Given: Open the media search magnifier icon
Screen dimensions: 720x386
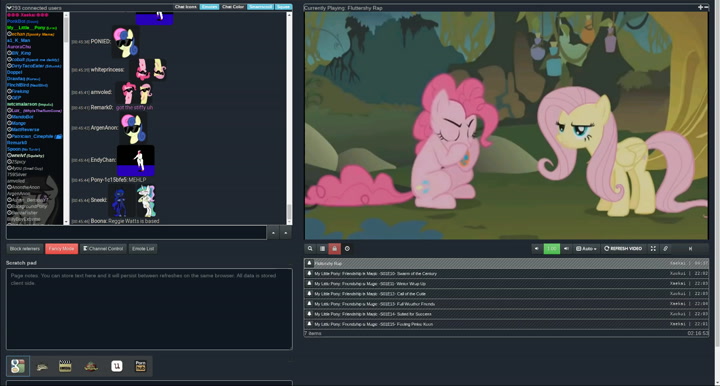Looking at the screenshot, I should [x=310, y=248].
